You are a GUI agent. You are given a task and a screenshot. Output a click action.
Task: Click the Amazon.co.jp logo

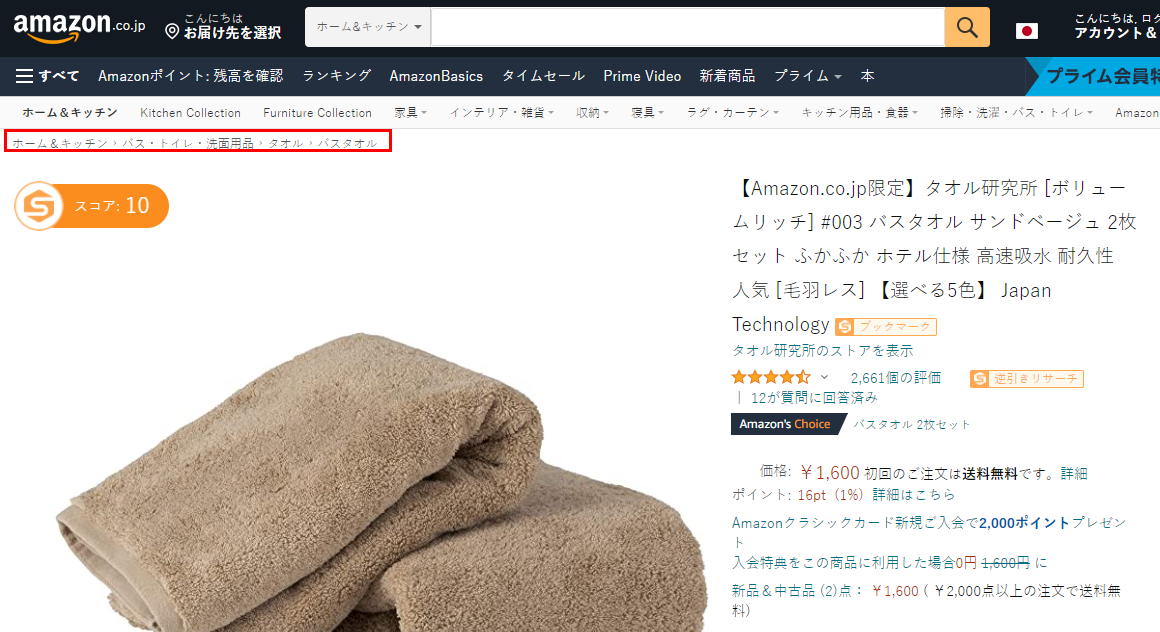click(x=79, y=28)
